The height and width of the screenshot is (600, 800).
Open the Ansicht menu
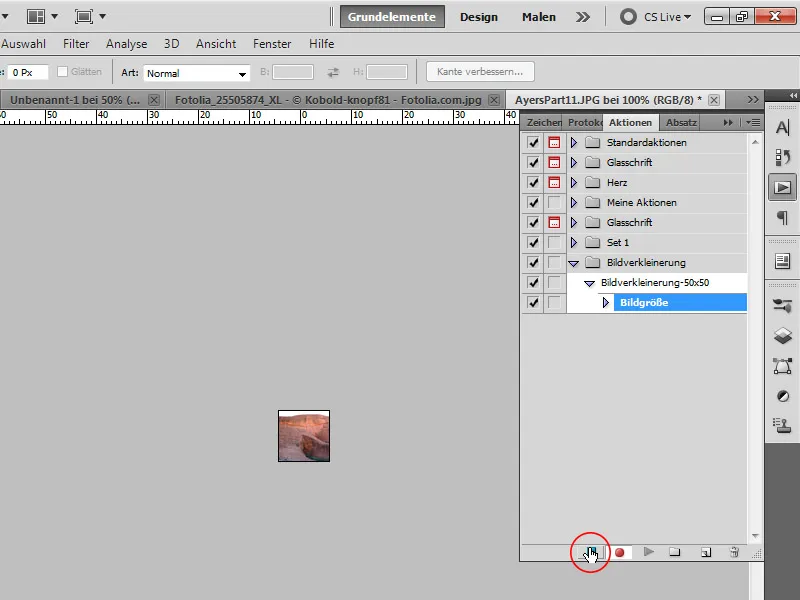point(216,44)
